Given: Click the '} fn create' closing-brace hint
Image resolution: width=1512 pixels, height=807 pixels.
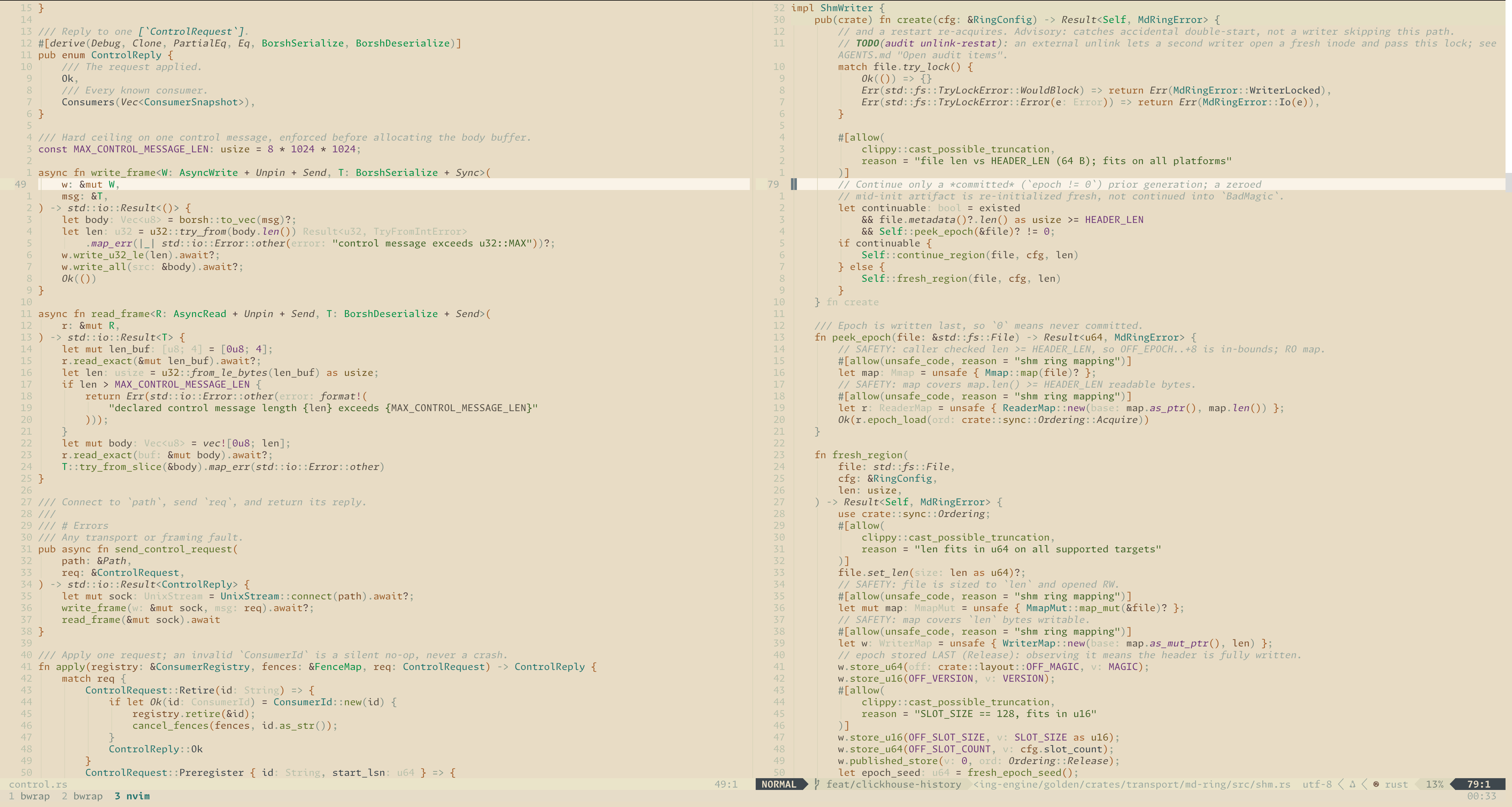Looking at the screenshot, I should [846, 302].
